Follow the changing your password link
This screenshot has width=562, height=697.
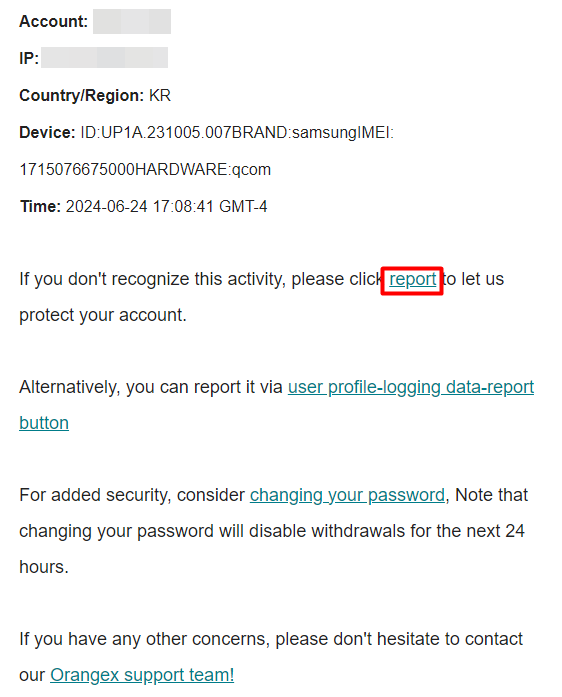(x=347, y=495)
